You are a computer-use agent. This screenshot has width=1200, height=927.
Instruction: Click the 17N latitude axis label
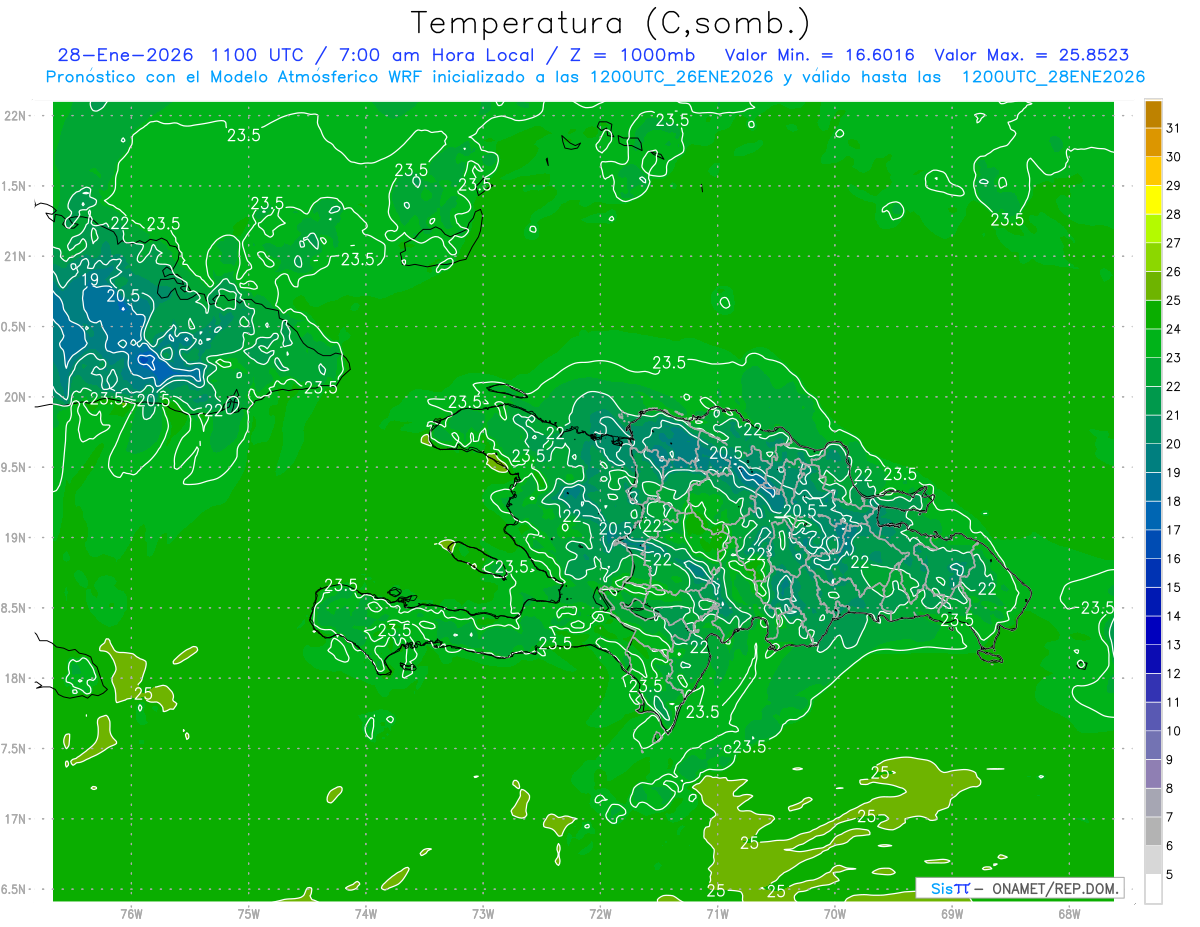[16, 819]
